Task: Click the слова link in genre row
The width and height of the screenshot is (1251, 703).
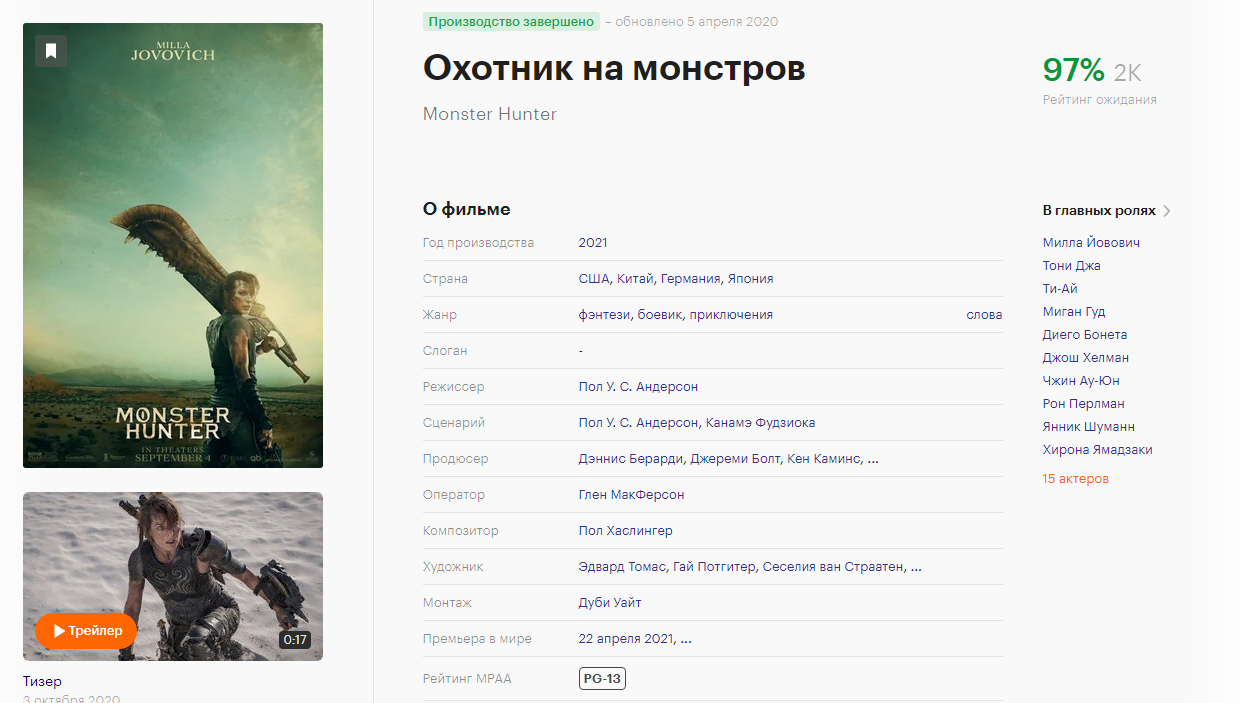Action: click(x=984, y=315)
